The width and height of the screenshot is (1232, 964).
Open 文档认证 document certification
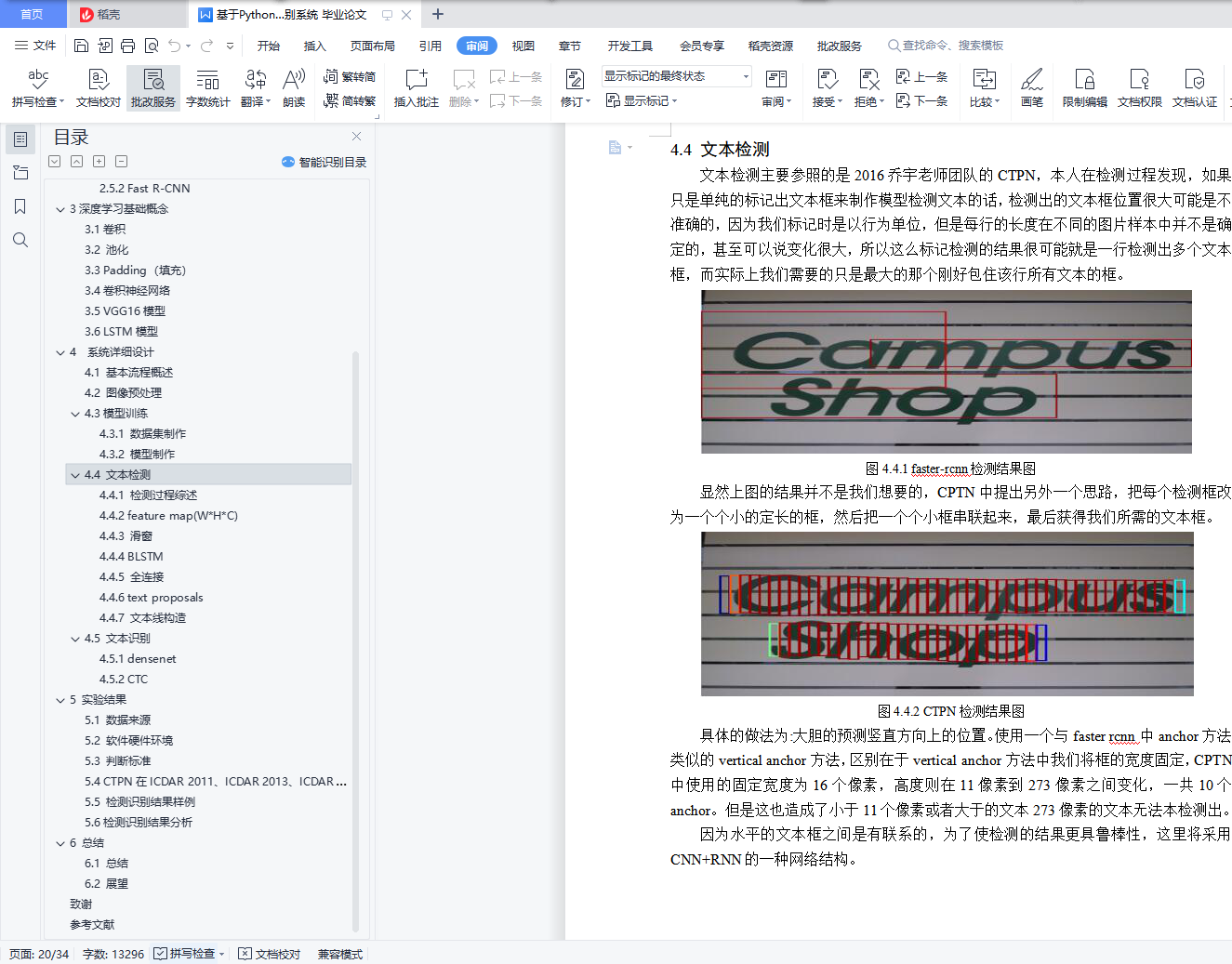(x=1195, y=88)
